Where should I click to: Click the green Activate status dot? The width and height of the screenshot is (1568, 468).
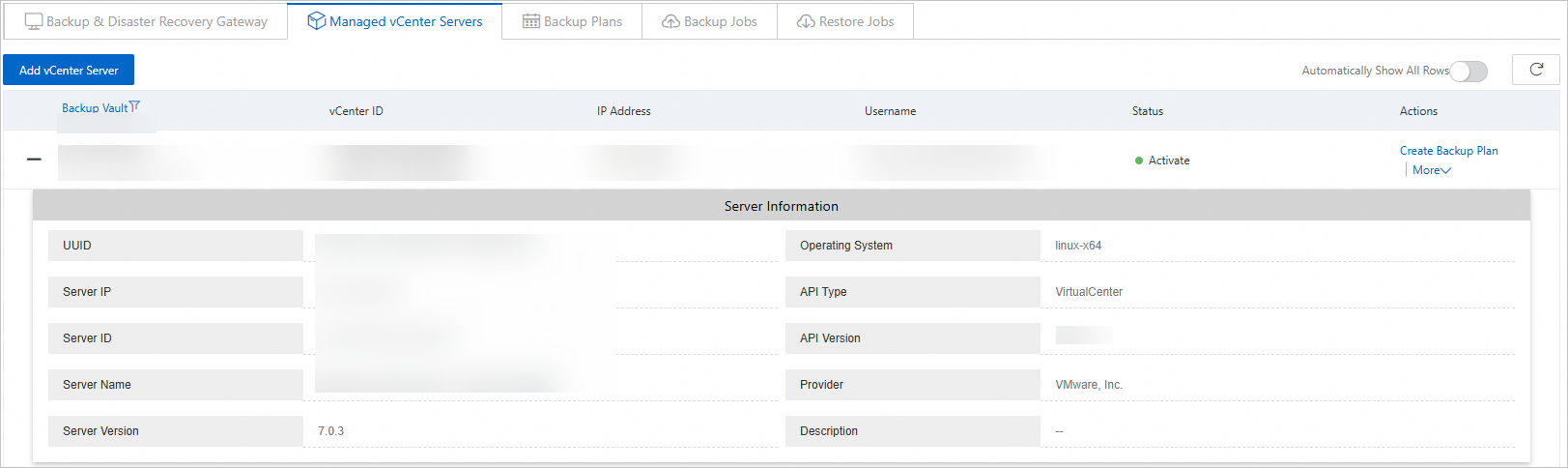(x=1139, y=161)
